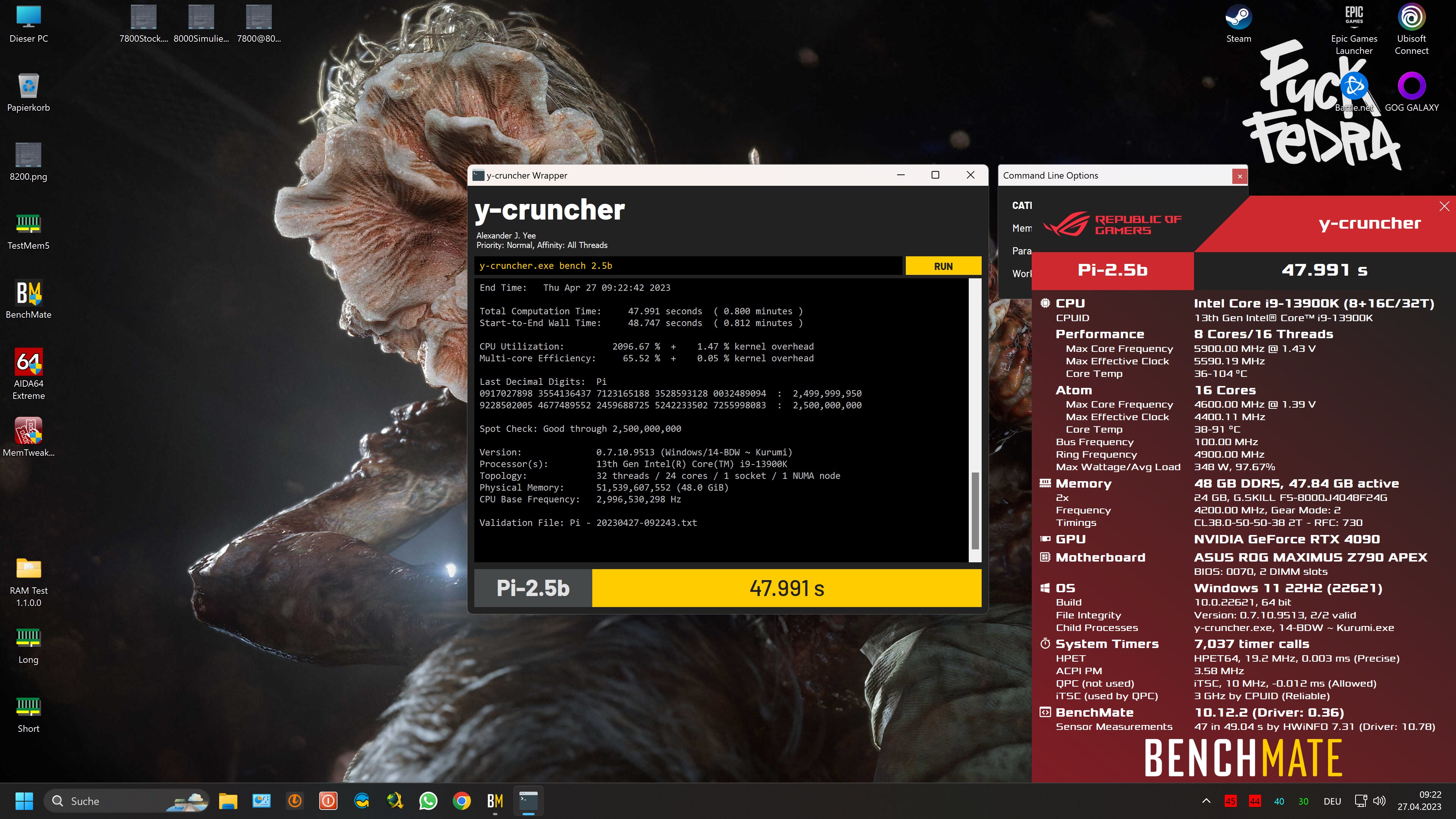Select the 8000Simulie... file on desktop

tap(201, 24)
